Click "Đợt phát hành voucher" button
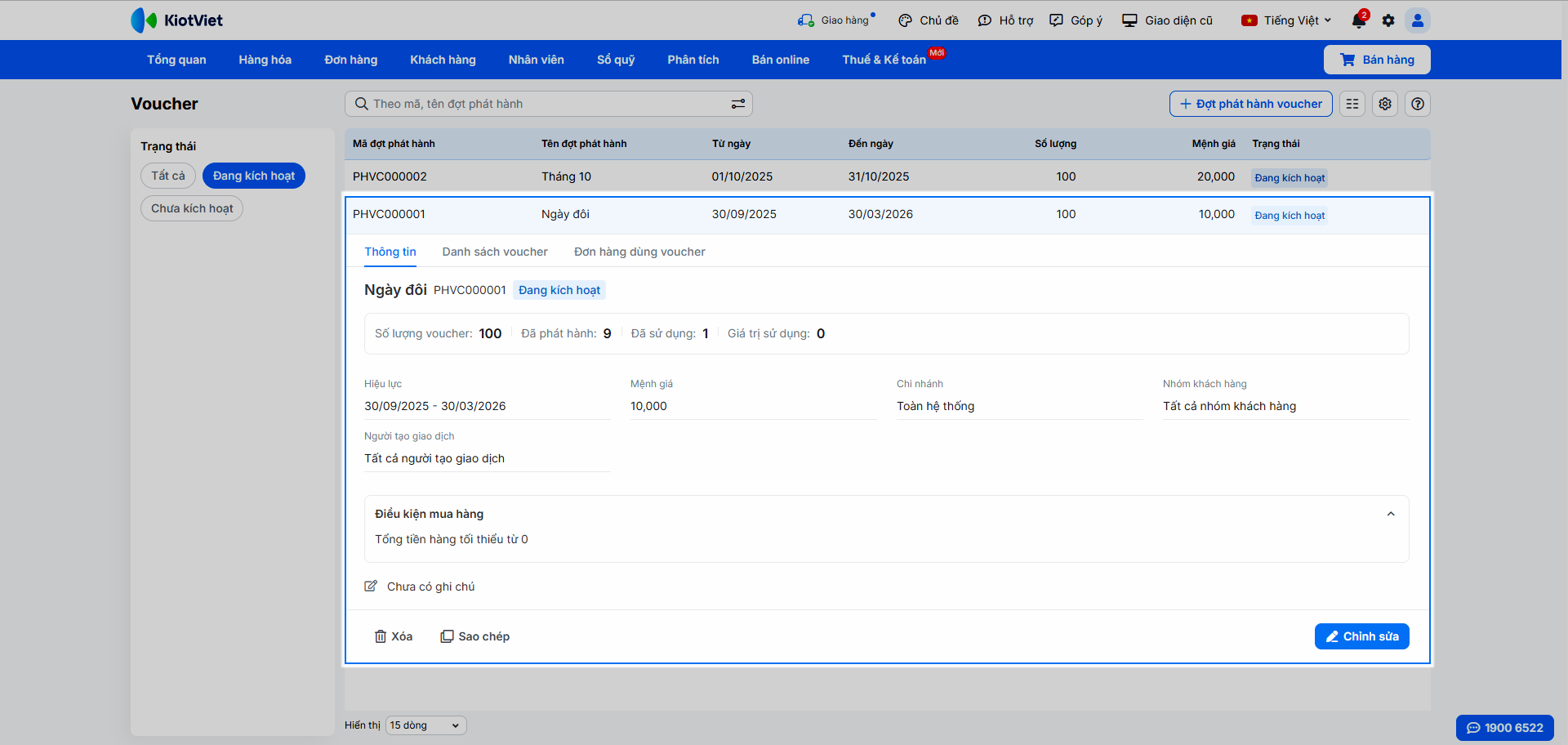 click(x=1250, y=104)
